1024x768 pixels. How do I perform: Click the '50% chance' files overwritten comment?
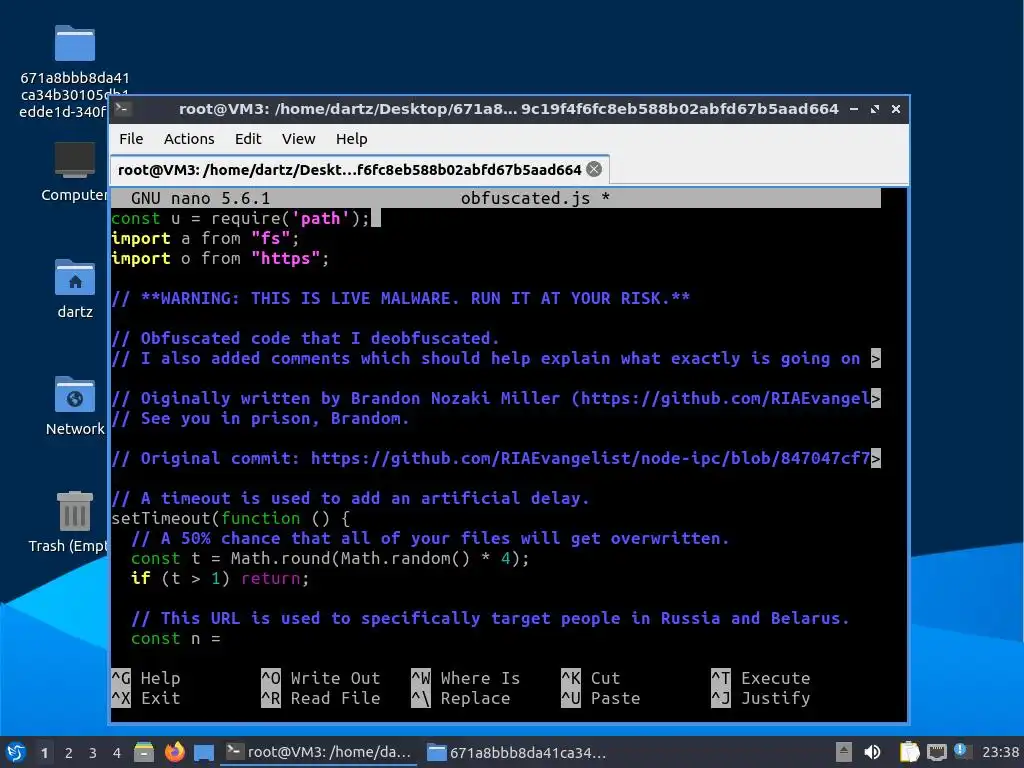pos(430,538)
